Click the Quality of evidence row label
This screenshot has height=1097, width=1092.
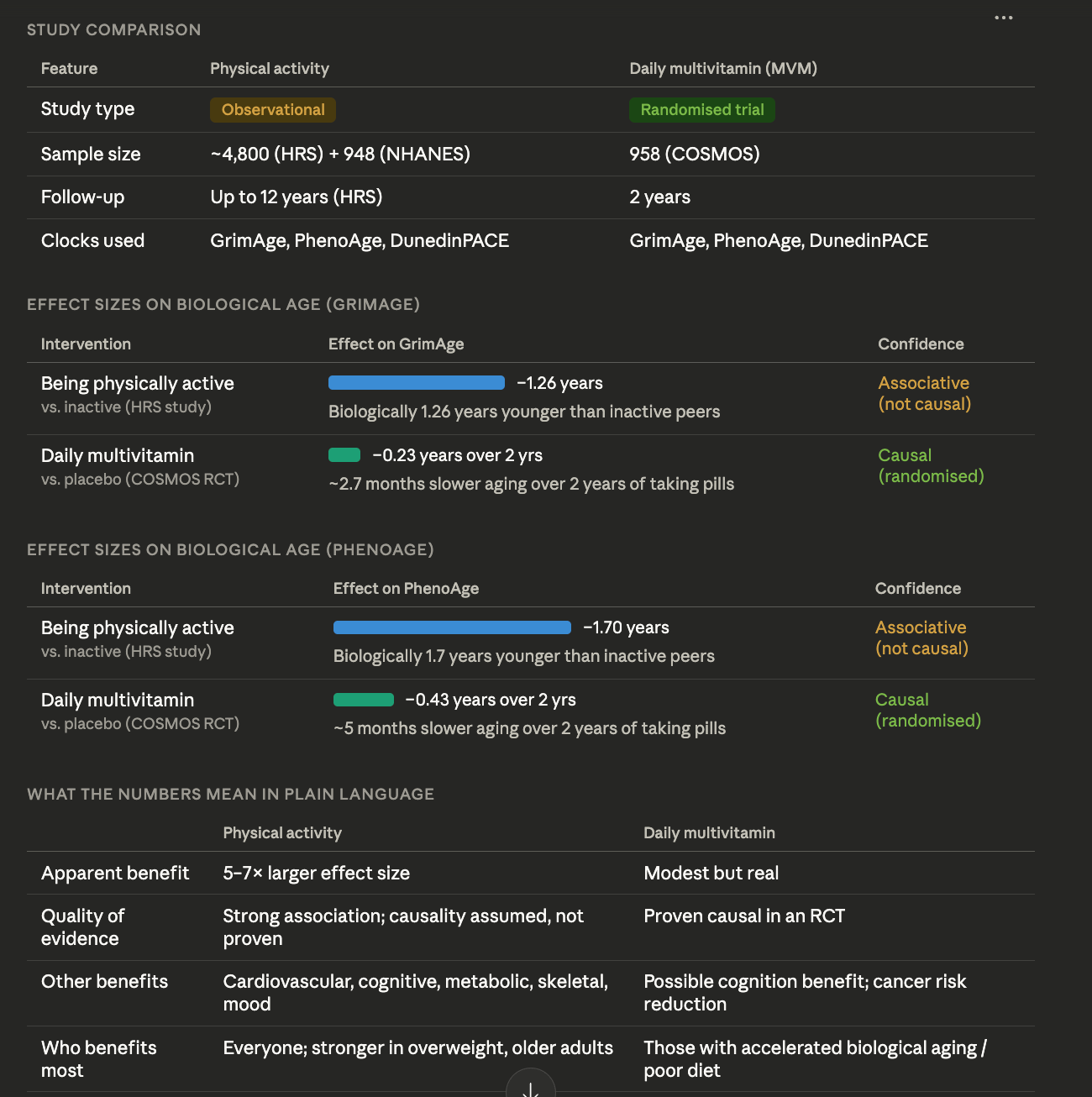(82, 927)
